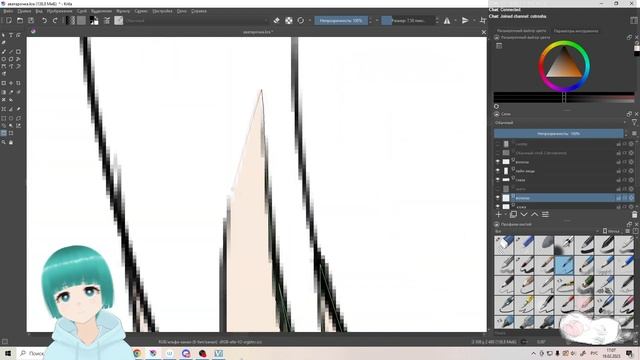Open the layer filter funnel icon
640x360 pixels.
coord(634,122)
